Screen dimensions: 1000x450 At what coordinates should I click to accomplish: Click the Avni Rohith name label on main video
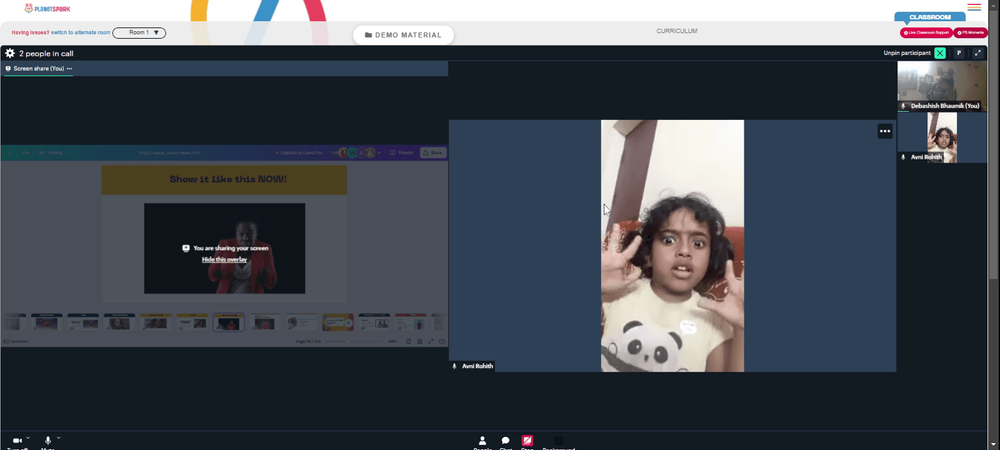click(477, 367)
